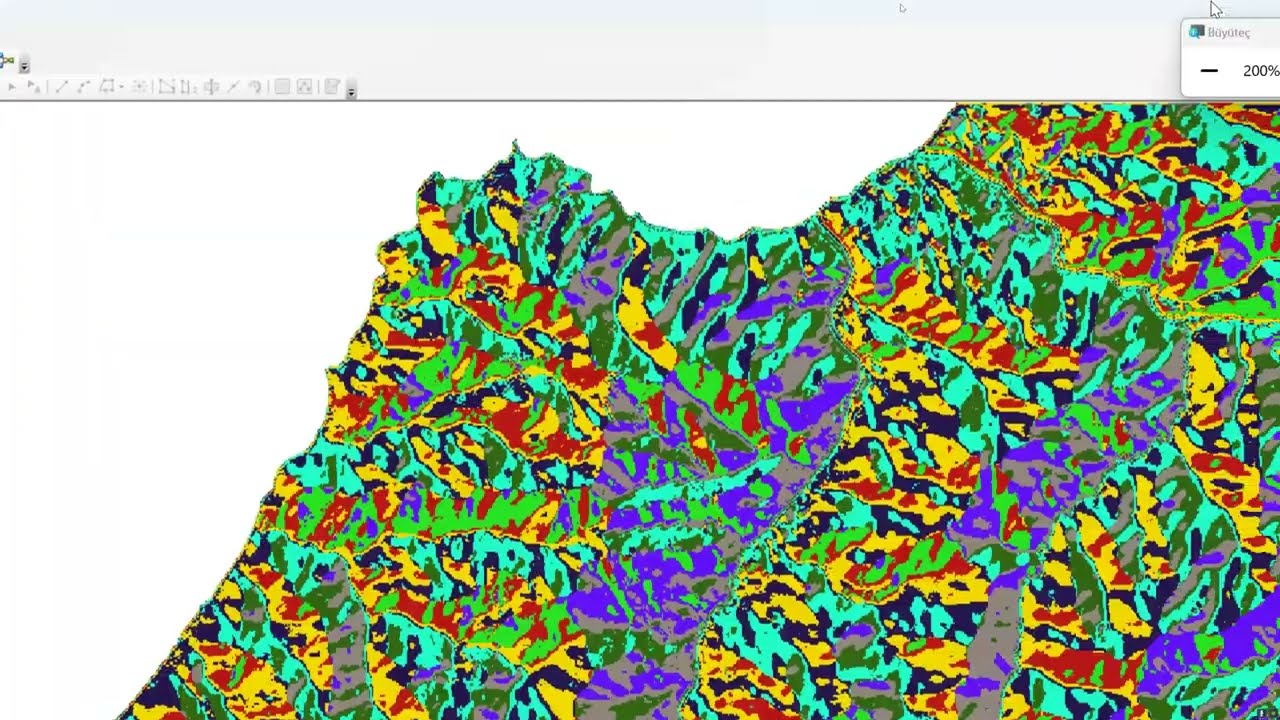Activate the Reshape Feature tool
Viewport: 1280px width, 720px height.
click(x=189, y=87)
